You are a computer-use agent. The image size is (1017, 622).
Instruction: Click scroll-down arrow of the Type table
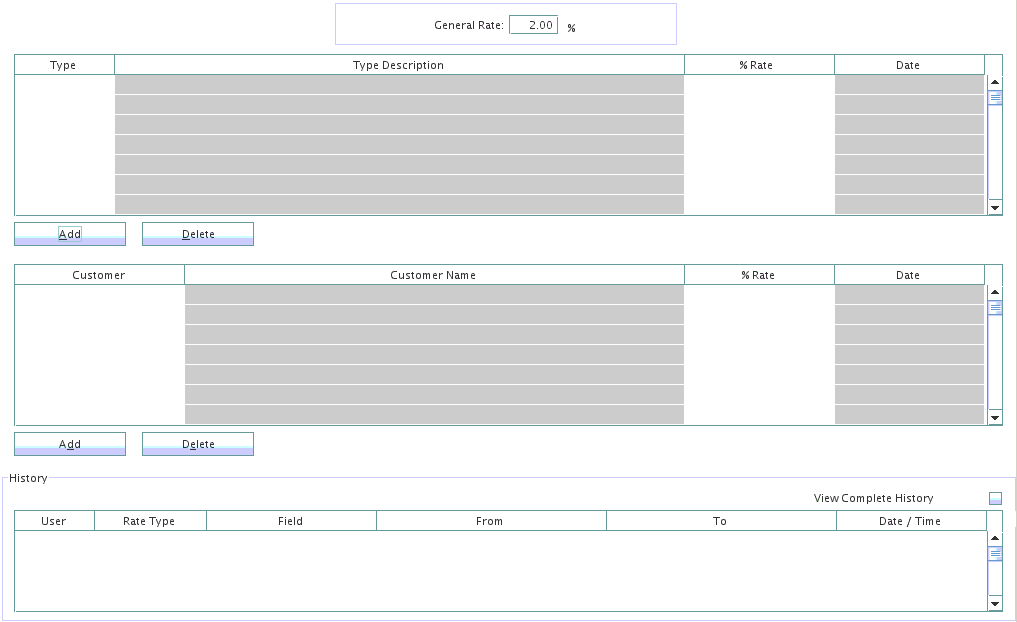point(995,207)
